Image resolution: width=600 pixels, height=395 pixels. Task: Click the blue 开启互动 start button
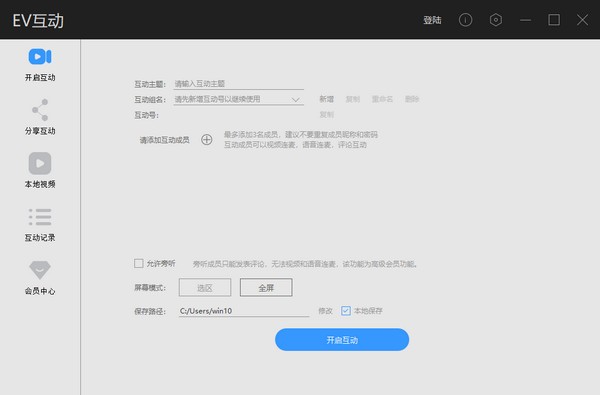(342, 340)
